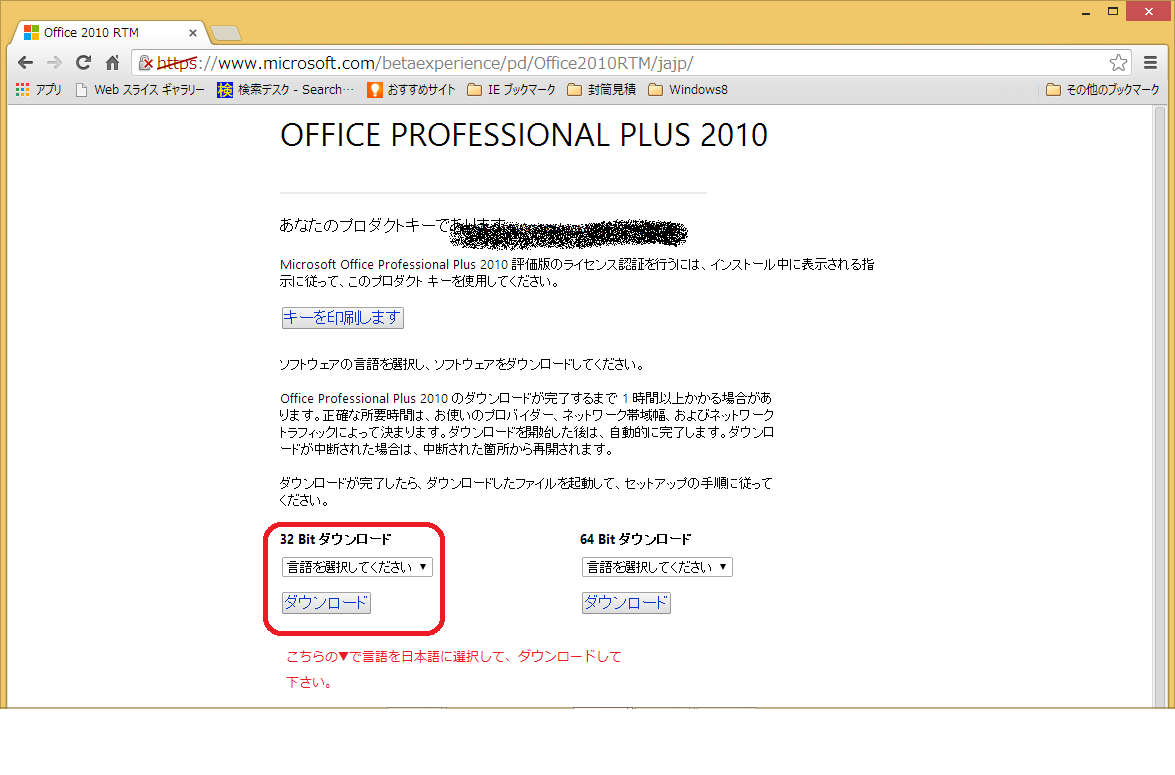Viewport: 1175px width, 775px height.
Task: Click the 32 Bit ダウンロード button
Action: pos(326,603)
